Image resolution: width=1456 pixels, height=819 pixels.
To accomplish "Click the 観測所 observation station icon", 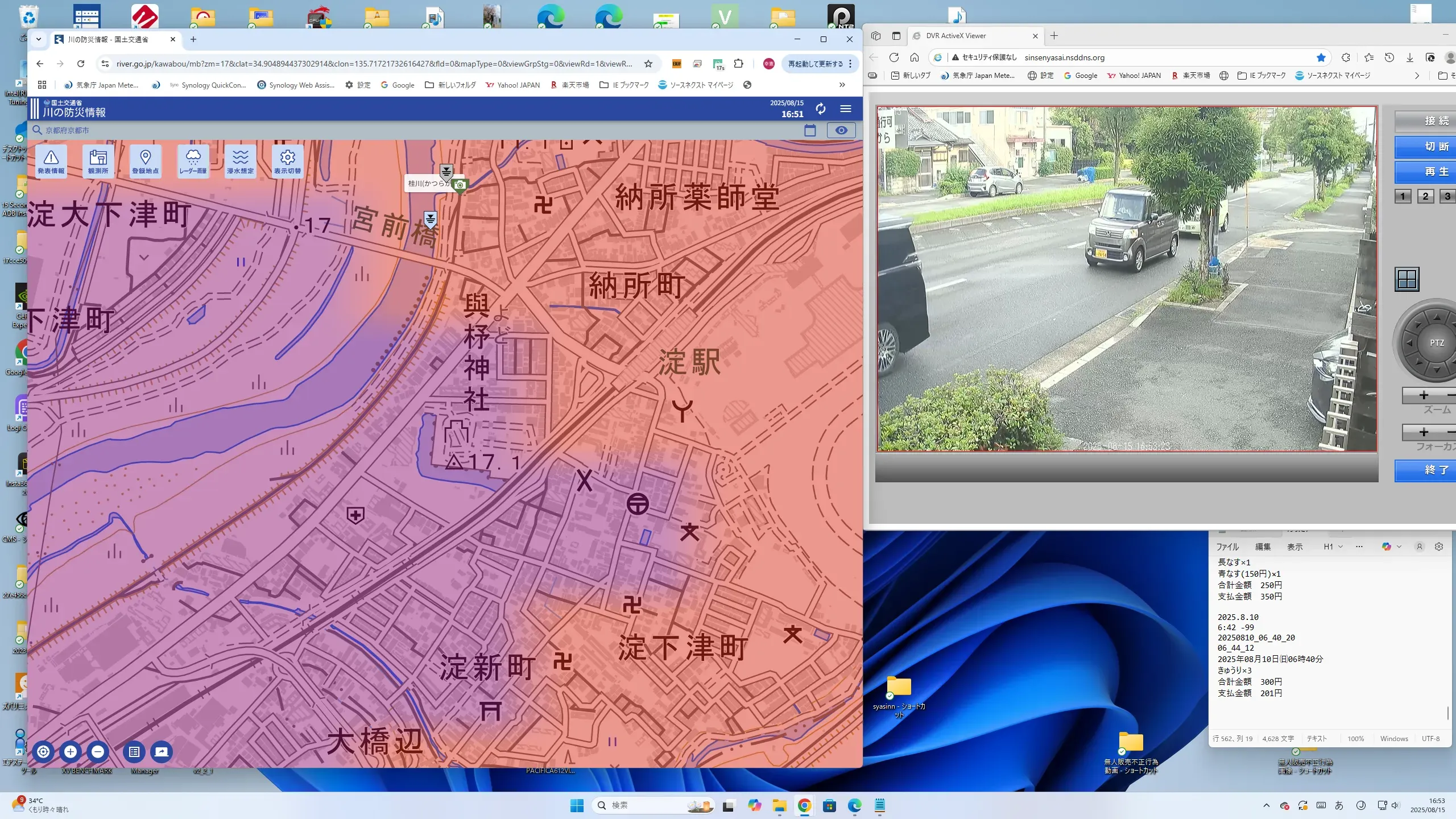I will pos(98,161).
